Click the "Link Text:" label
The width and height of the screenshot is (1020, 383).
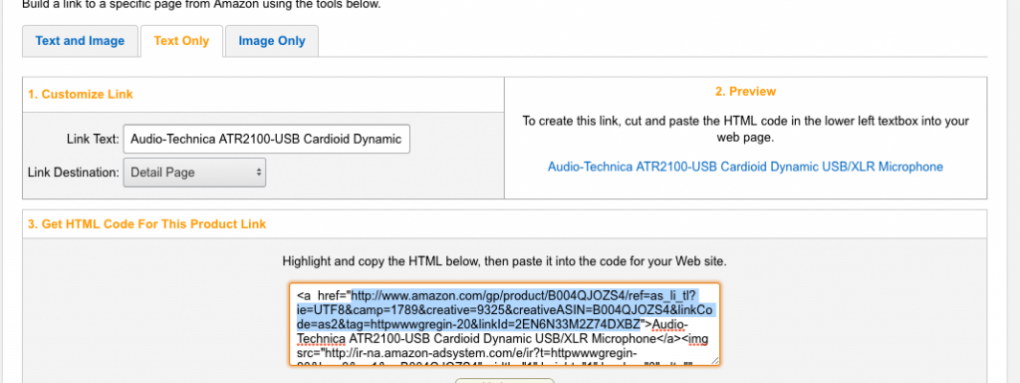(93, 139)
